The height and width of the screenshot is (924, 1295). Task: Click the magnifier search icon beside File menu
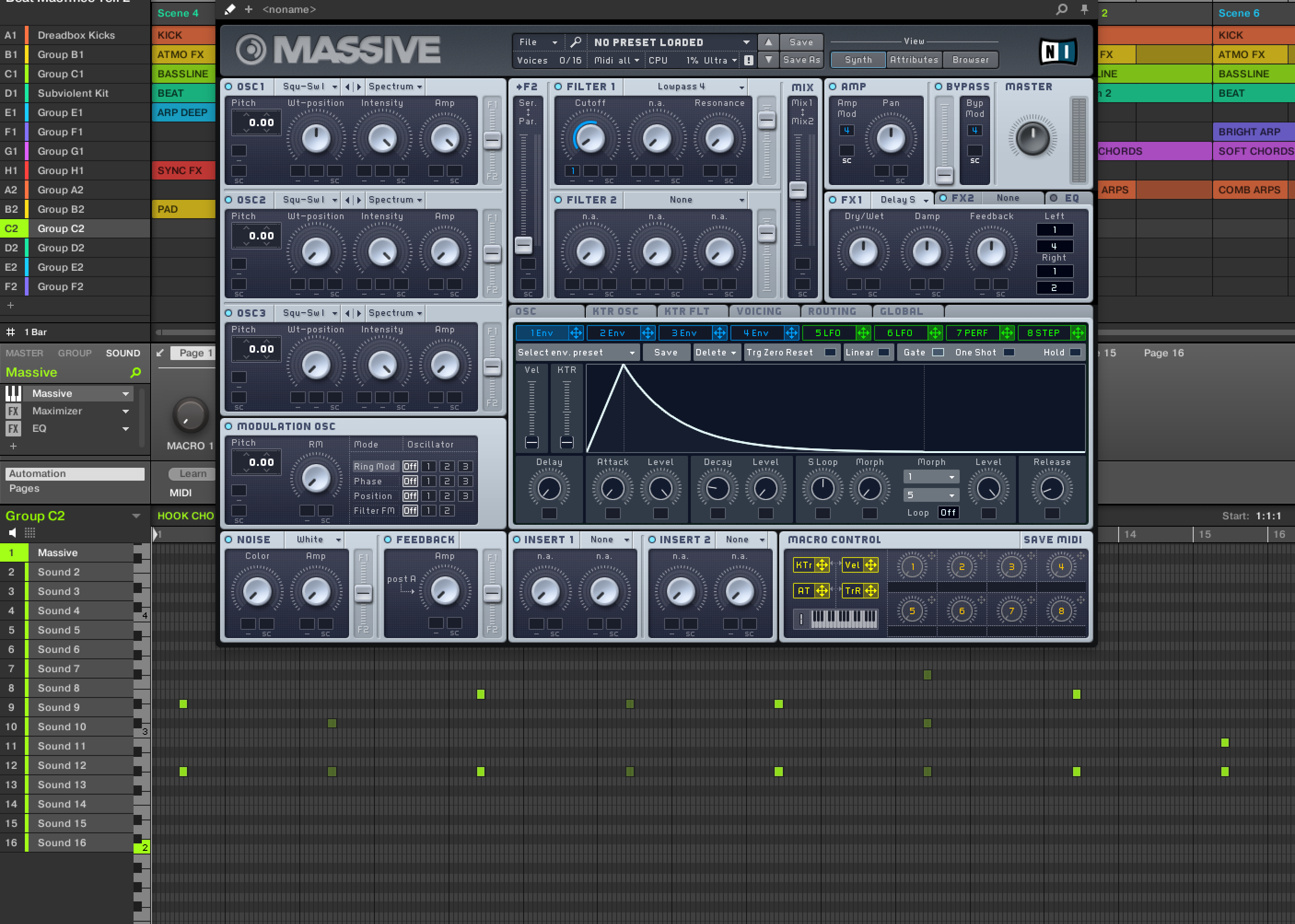click(x=575, y=42)
